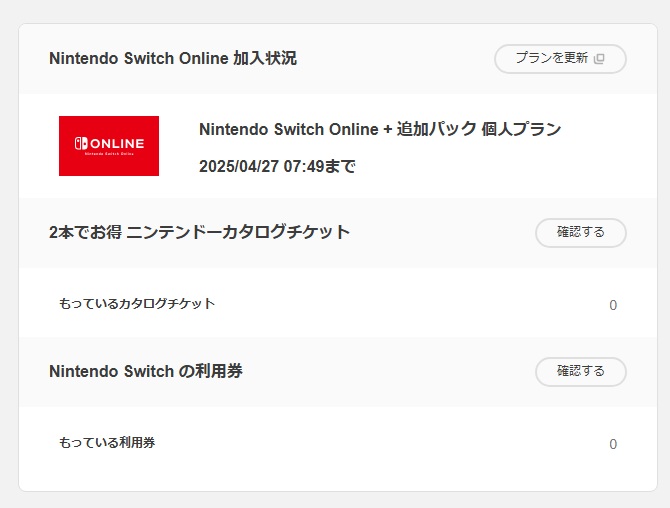Viewport: 670px width, 508px height.
Task: Click the Switch console icon in the logo
Action: click(80, 144)
